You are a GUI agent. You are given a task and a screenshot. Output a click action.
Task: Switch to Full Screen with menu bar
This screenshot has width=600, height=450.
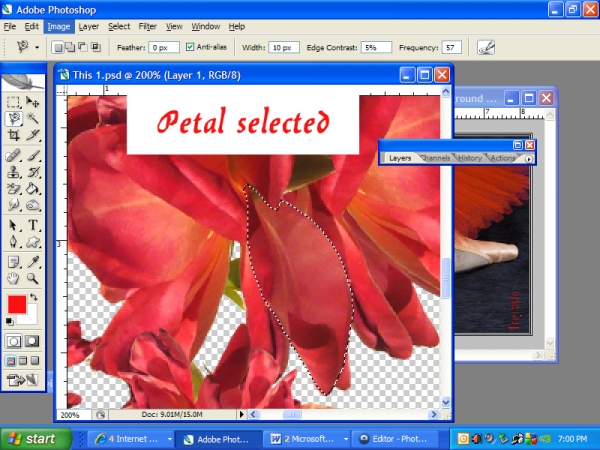(23, 360)
